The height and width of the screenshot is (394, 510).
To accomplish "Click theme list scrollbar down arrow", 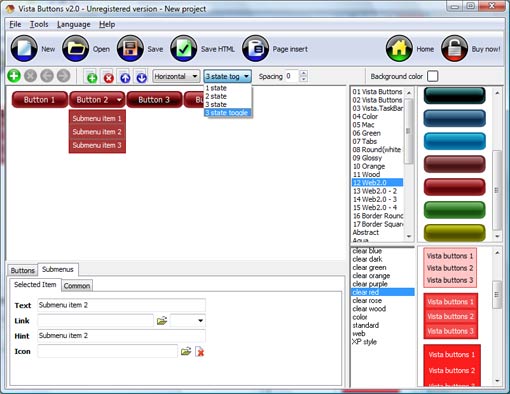I will point(409,236).
